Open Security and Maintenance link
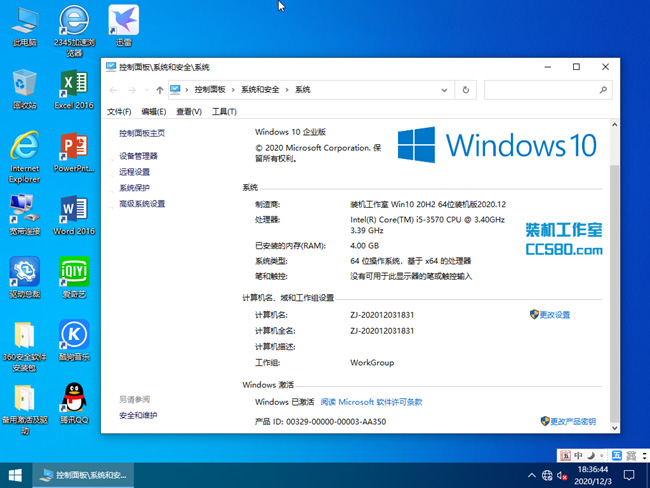Screen dimensions: 650x488 pos(138,415)
